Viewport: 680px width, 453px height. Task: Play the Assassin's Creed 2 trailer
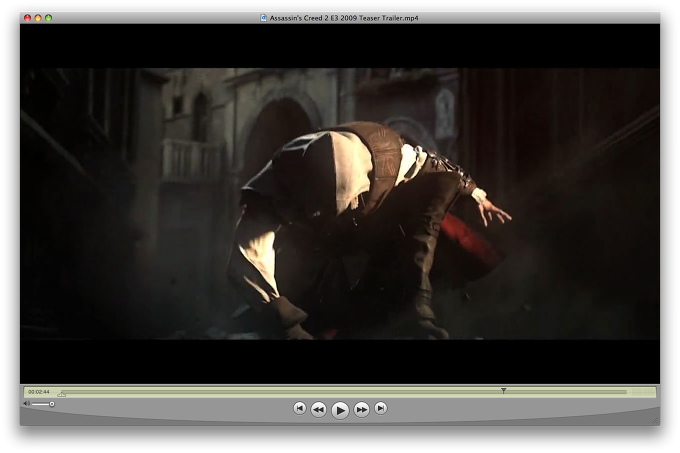tap(340, 410)
